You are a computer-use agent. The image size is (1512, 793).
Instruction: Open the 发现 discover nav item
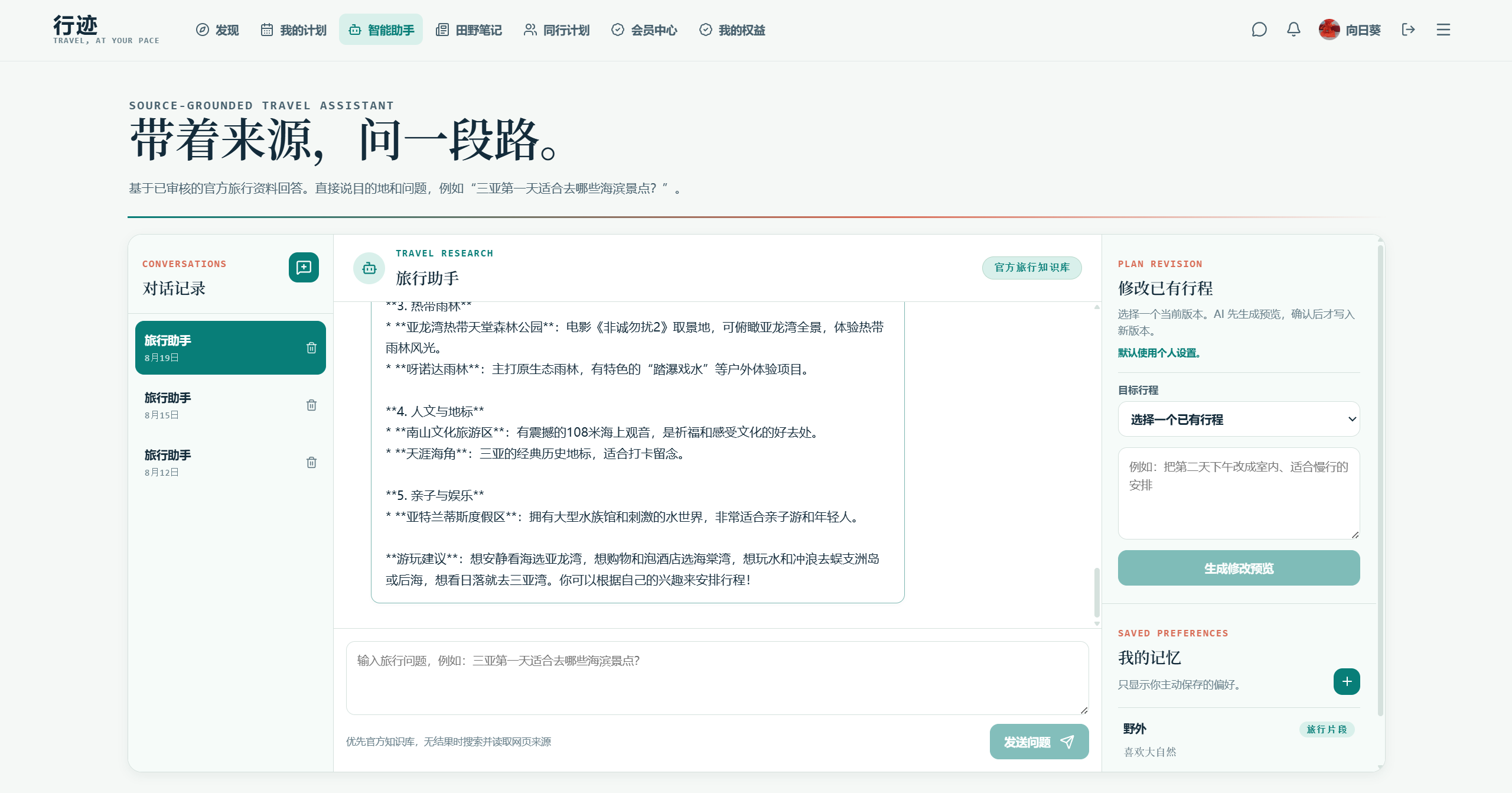tap(217, 30)
